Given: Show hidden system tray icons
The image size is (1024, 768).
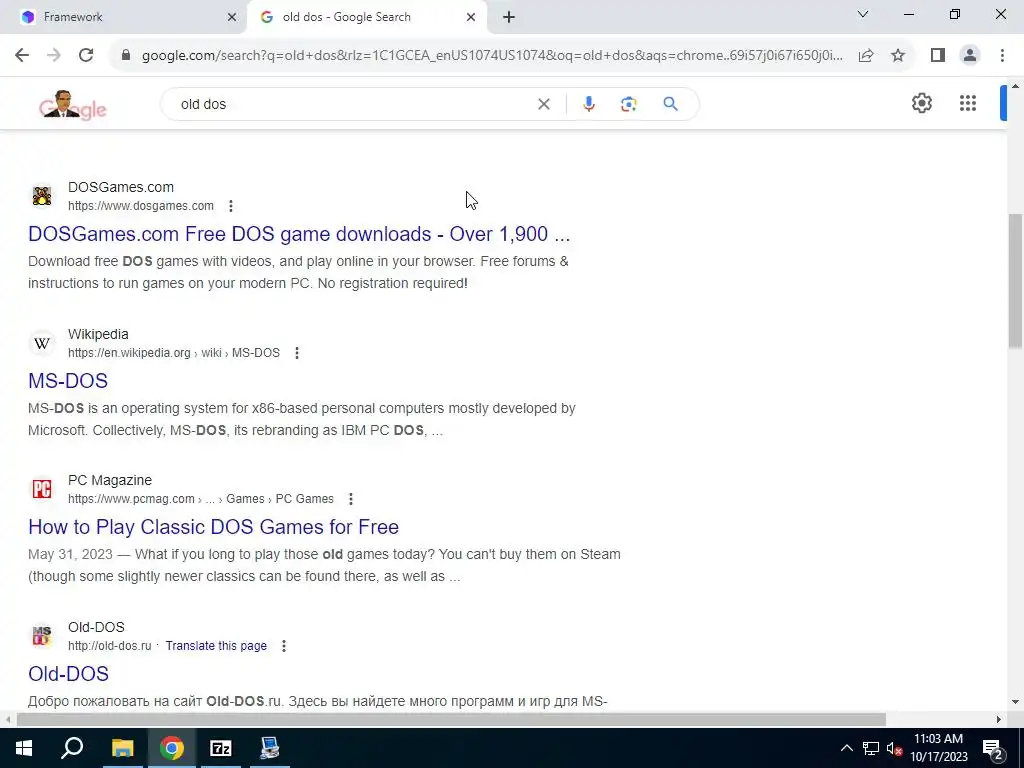Looking at the screenshot, I should [846, 748].
